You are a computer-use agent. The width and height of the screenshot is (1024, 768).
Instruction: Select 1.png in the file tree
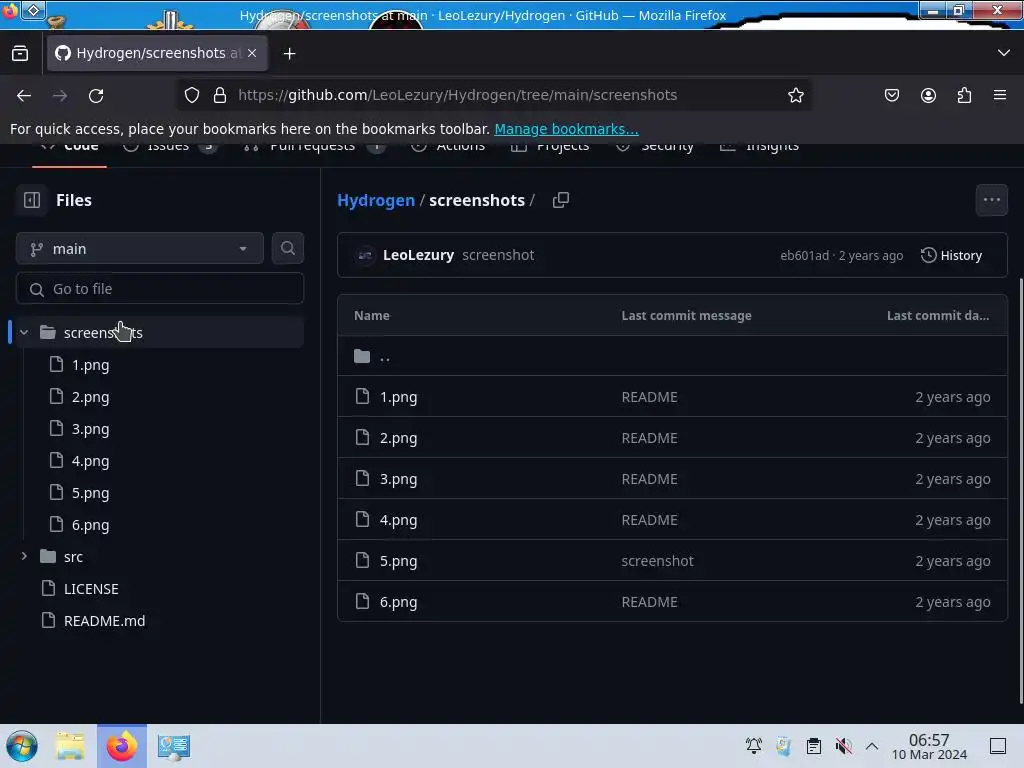coord(90,365)
